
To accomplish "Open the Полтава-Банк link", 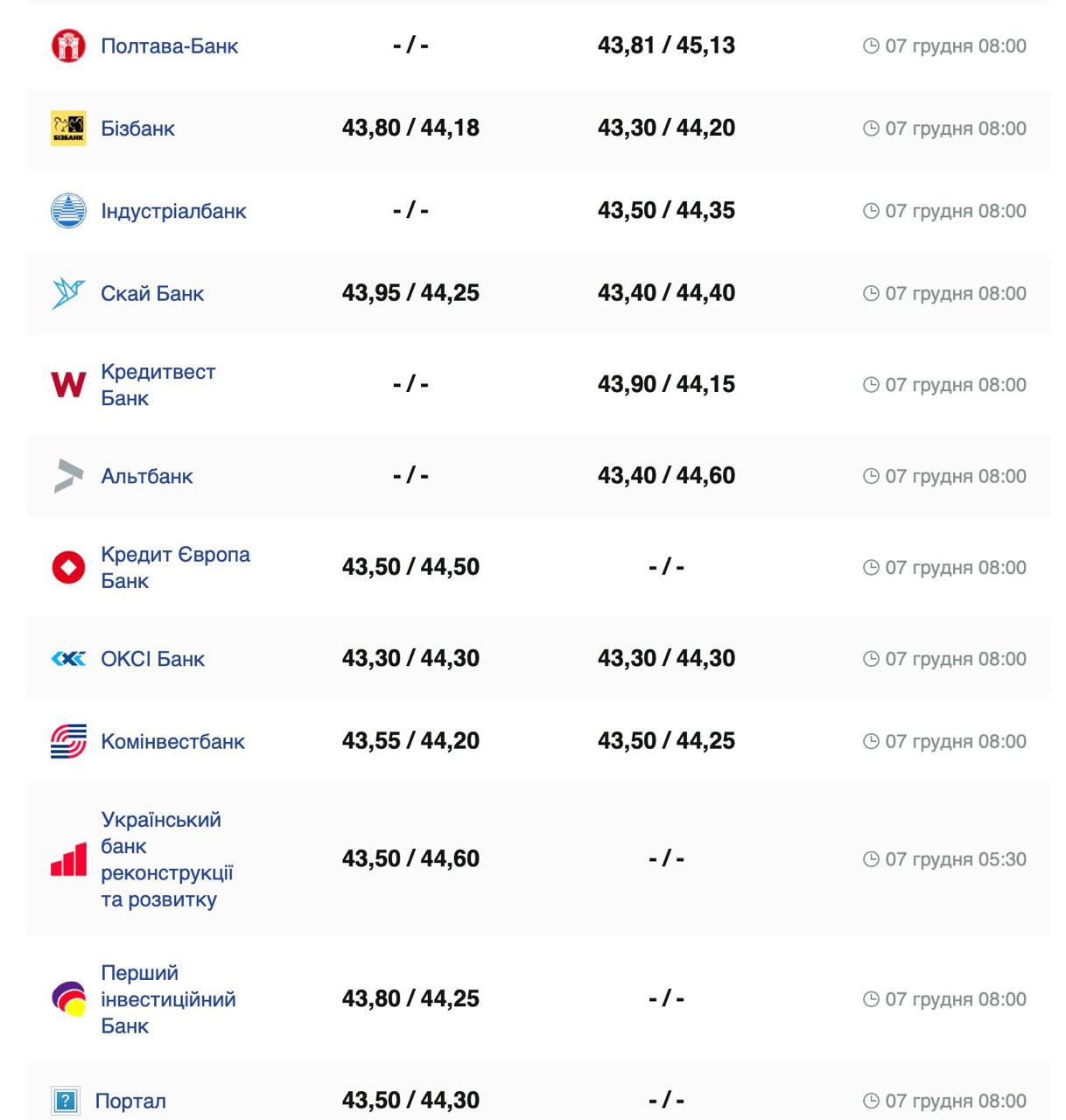I will pyautogui.click(x=169, y=45).
